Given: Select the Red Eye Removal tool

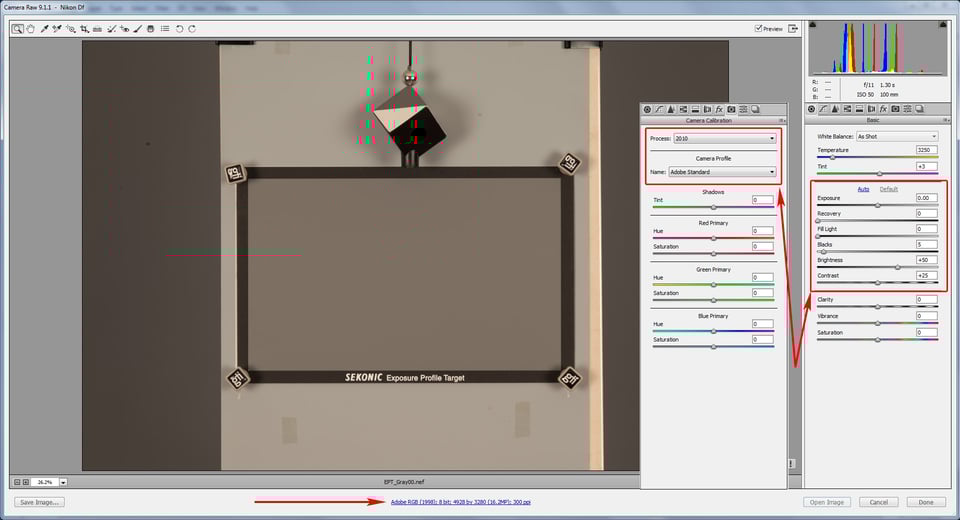Looking at the screenshot, I should [124, 29].
